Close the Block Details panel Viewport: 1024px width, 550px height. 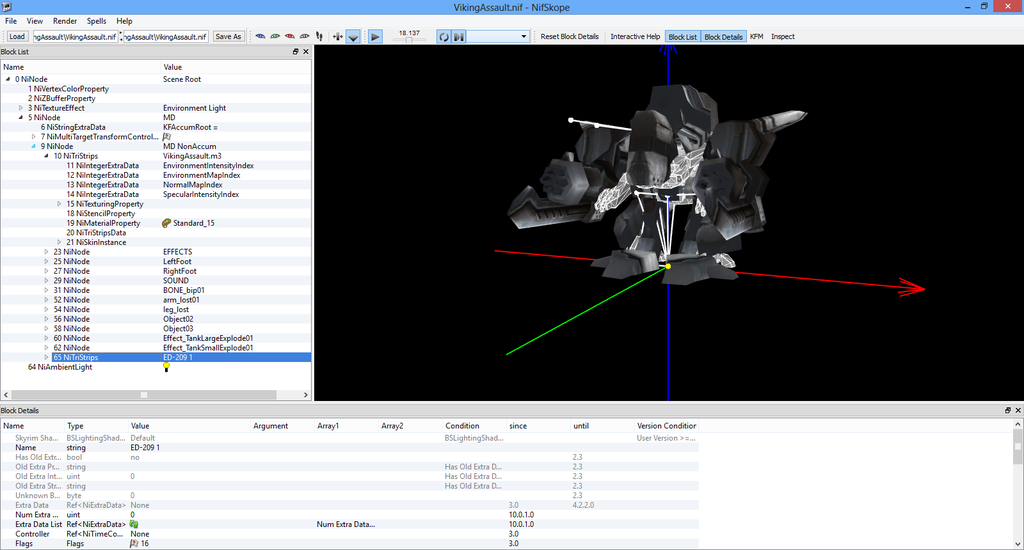pyautogui.click(x=1017, y=410)
